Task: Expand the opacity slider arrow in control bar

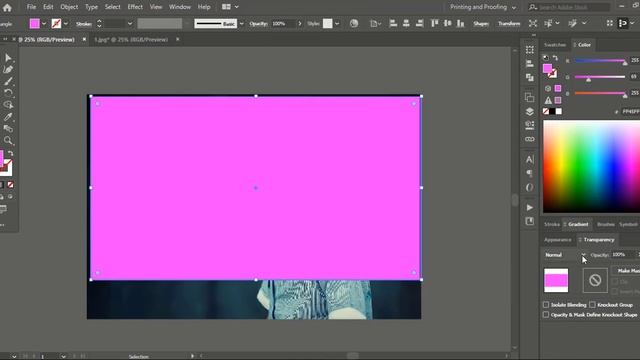Action: [x=300, y=24]
